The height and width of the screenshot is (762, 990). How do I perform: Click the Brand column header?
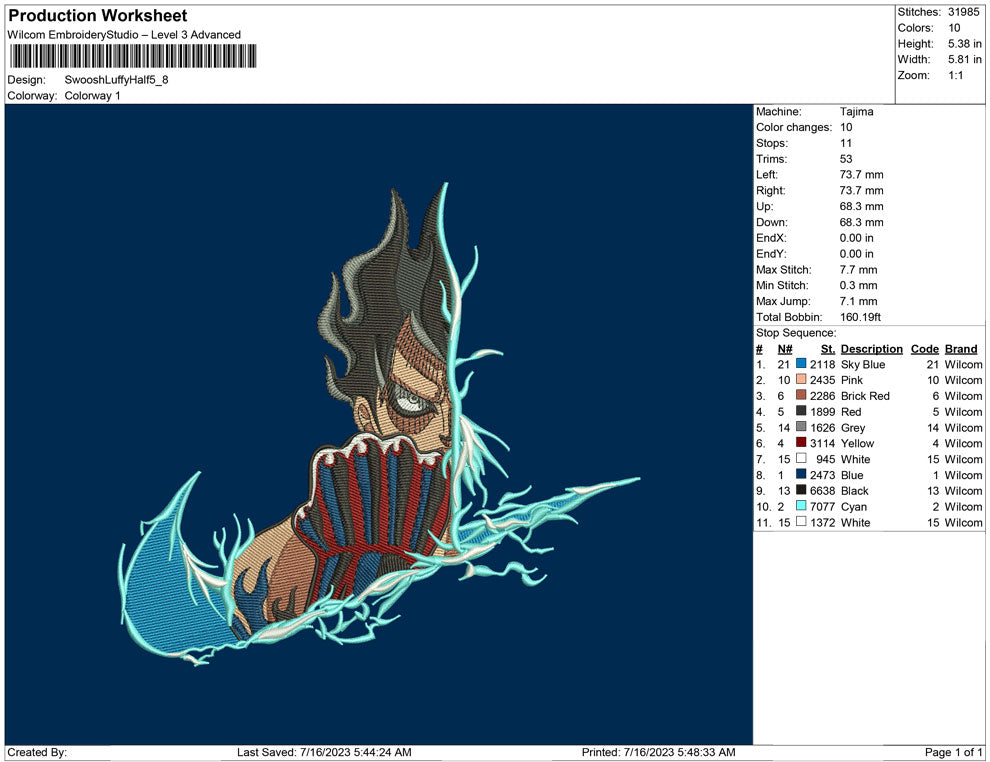[x=961, y=349]
